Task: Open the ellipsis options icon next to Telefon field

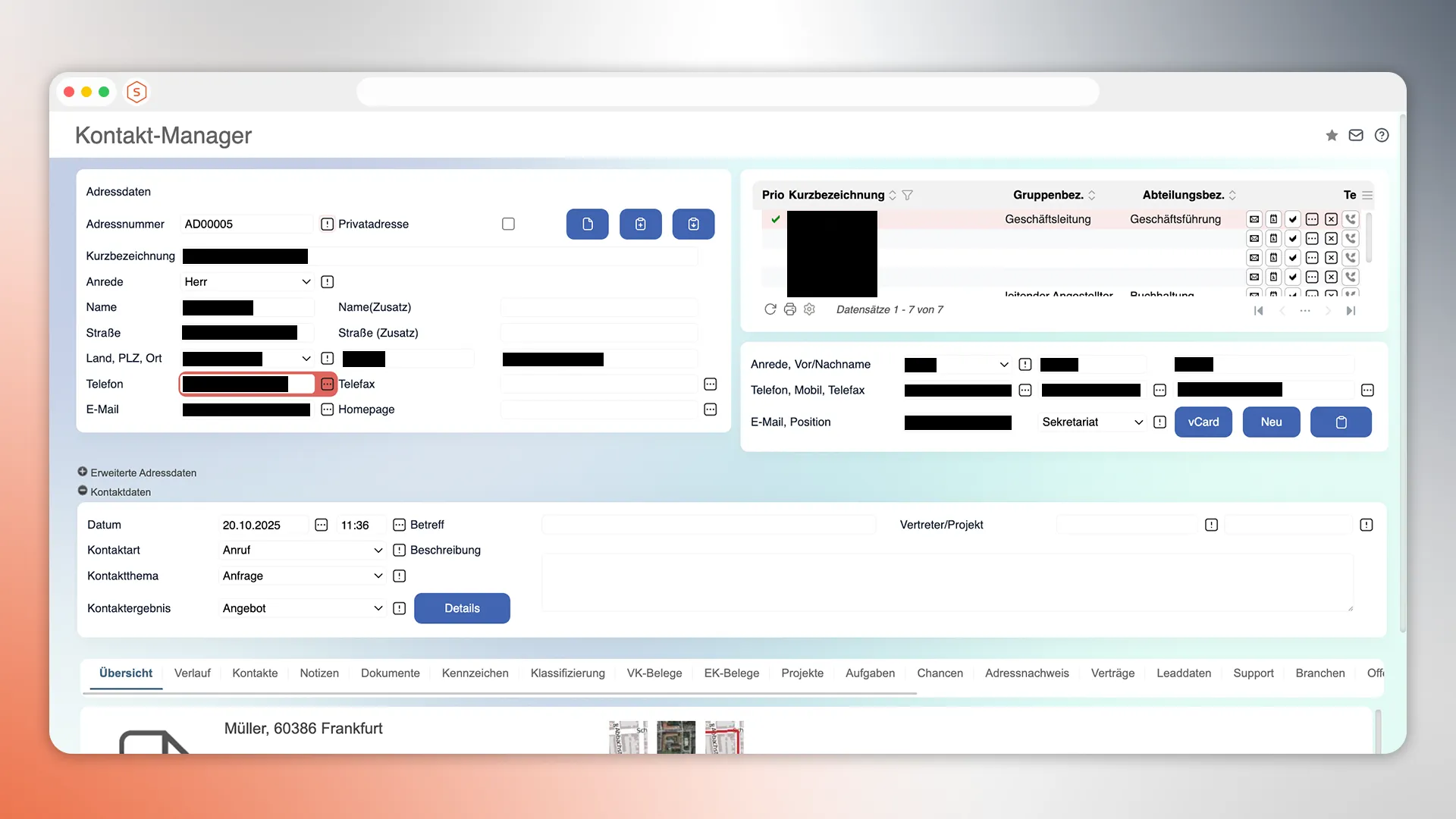Action: [327, 384]
